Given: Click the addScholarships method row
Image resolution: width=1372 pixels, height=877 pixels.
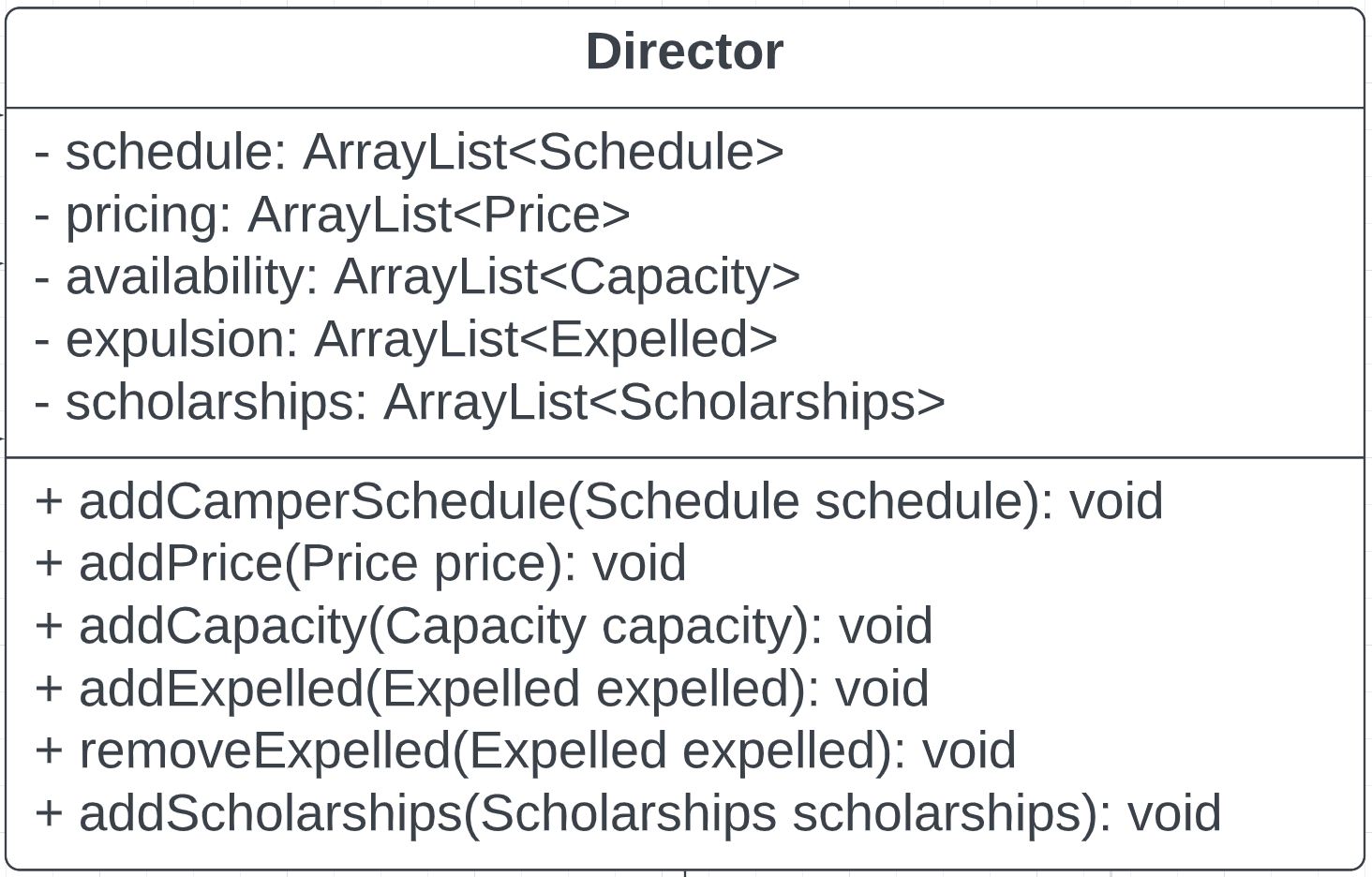Looking at the screenshot, I should (x=628, y=813).
